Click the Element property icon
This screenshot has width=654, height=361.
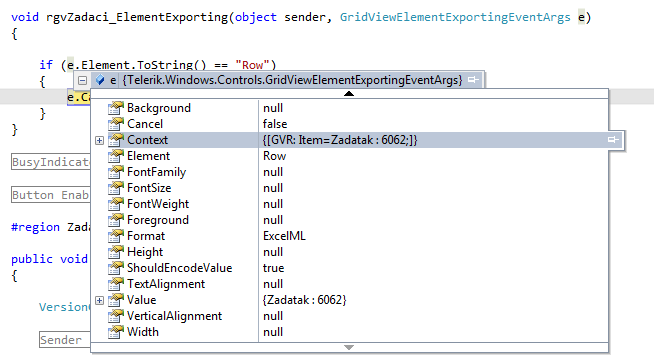coord(116,155)
